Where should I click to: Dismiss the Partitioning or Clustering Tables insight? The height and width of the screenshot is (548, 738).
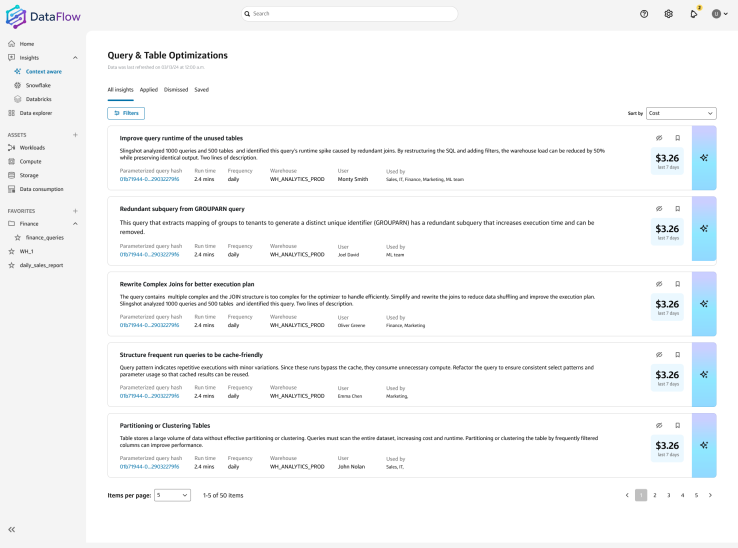[659, 425]
